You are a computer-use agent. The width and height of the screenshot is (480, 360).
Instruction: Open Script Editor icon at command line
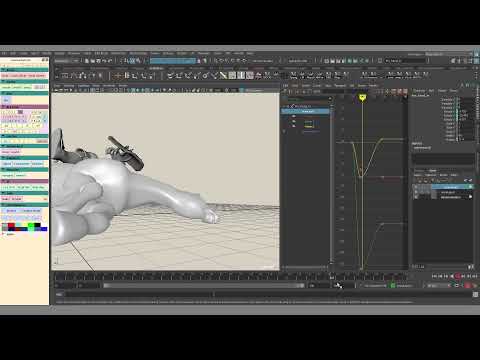[476, 294]
